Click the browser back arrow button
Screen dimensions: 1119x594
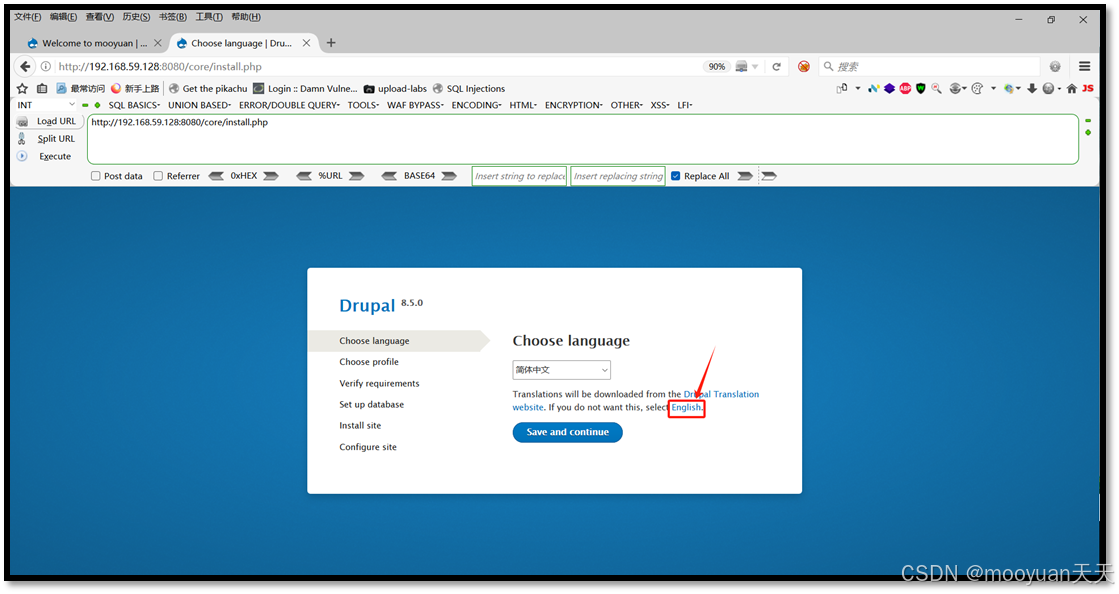pos(26,66)
